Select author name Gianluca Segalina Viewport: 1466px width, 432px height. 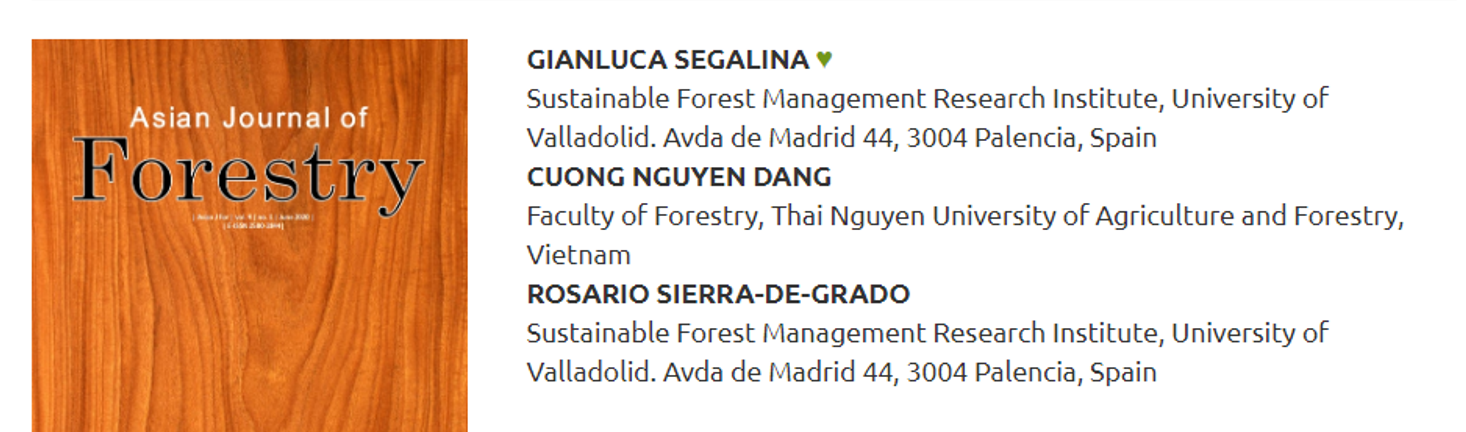click(668, 60)
